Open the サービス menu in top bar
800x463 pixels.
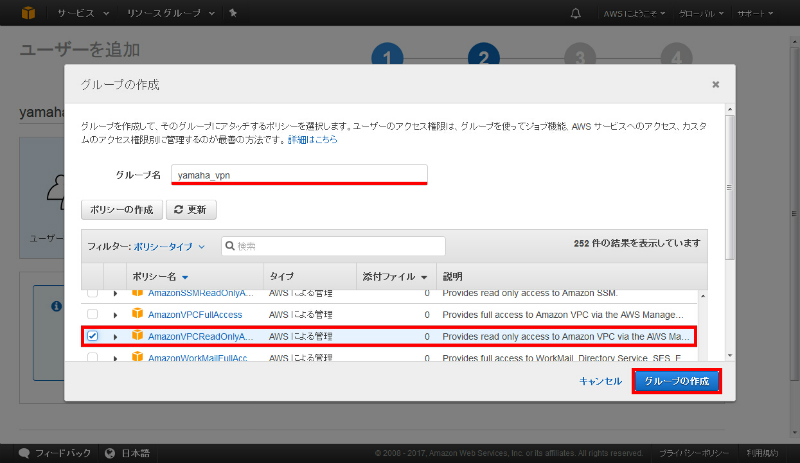(x=83, y=14)
